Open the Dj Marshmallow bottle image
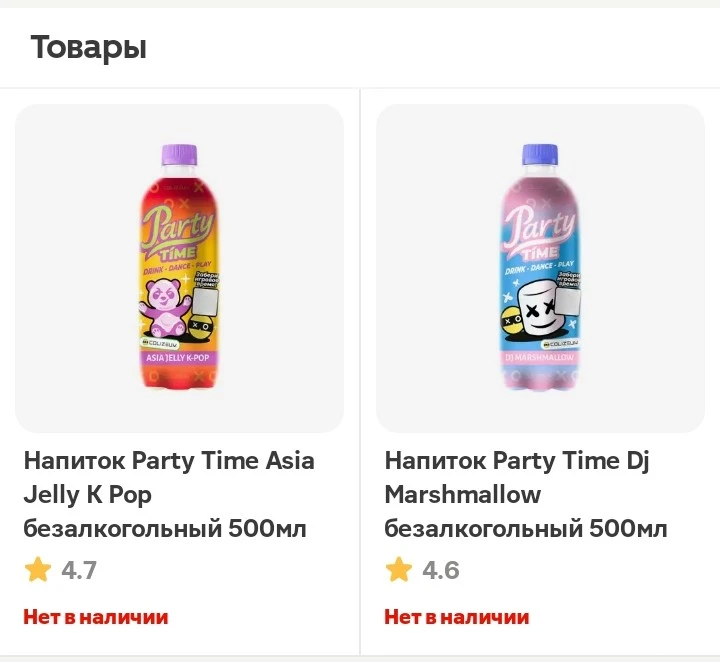The height and width of the screenshot is (662, 720). point(540,268)
